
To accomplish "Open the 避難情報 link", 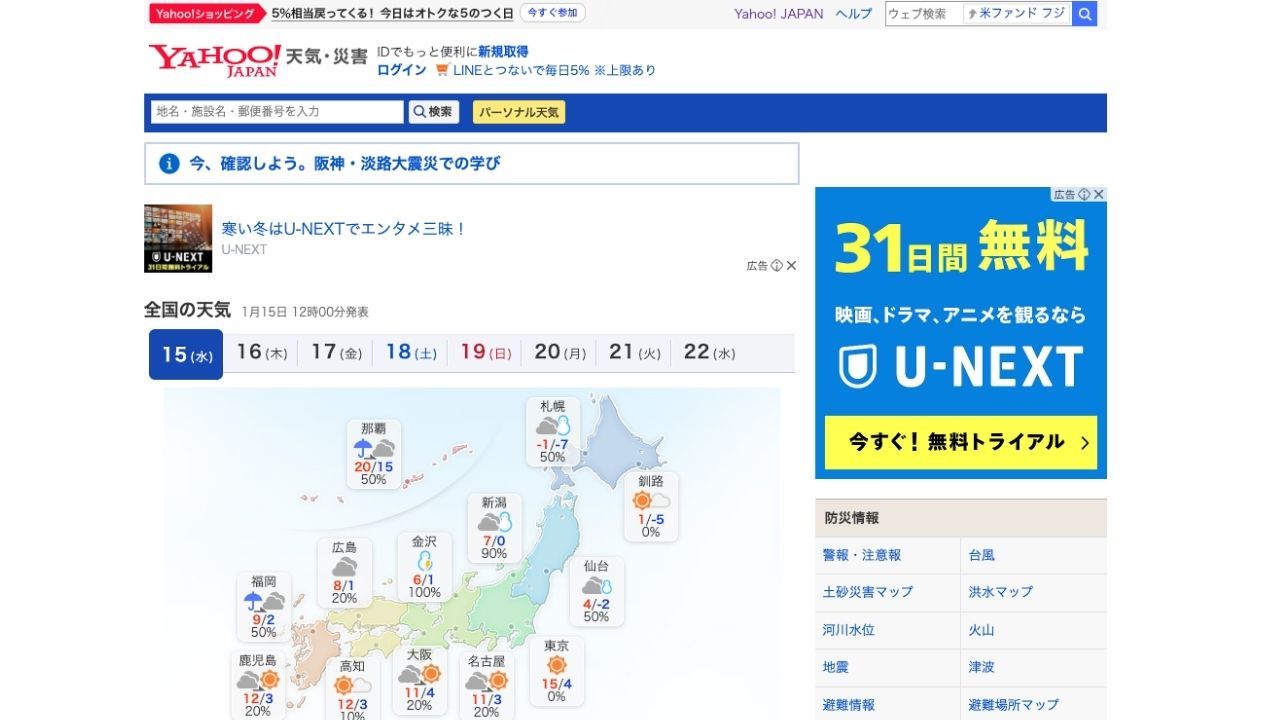I will coord(849,705).
